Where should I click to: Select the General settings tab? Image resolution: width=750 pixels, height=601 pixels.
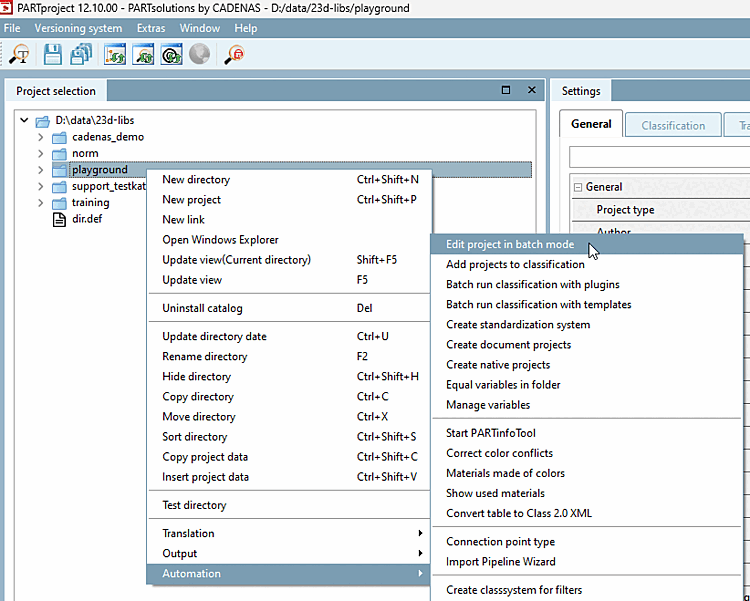click(x=591, y=124)
